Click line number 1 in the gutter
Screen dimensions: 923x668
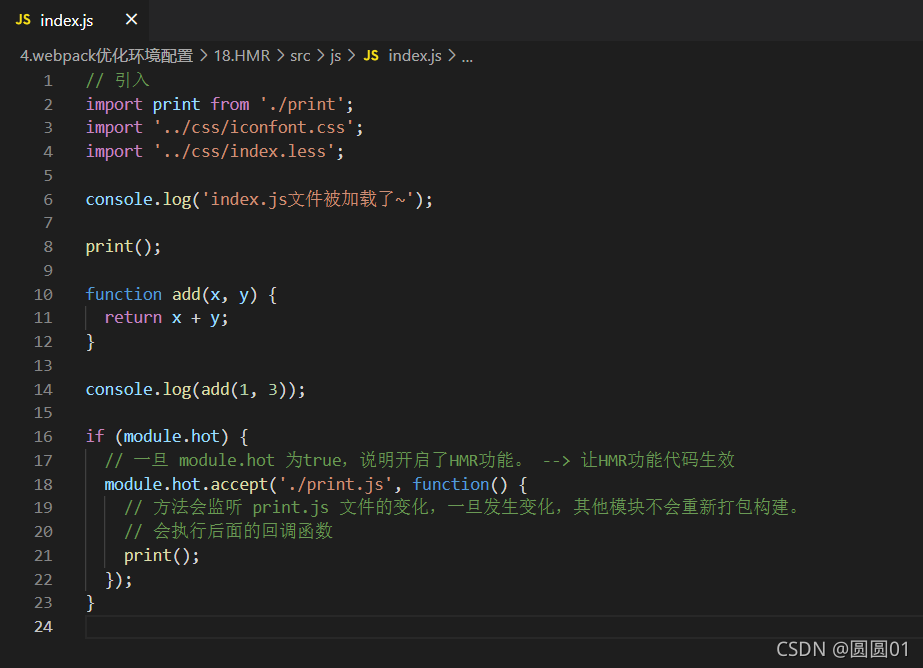click(48, 81)
